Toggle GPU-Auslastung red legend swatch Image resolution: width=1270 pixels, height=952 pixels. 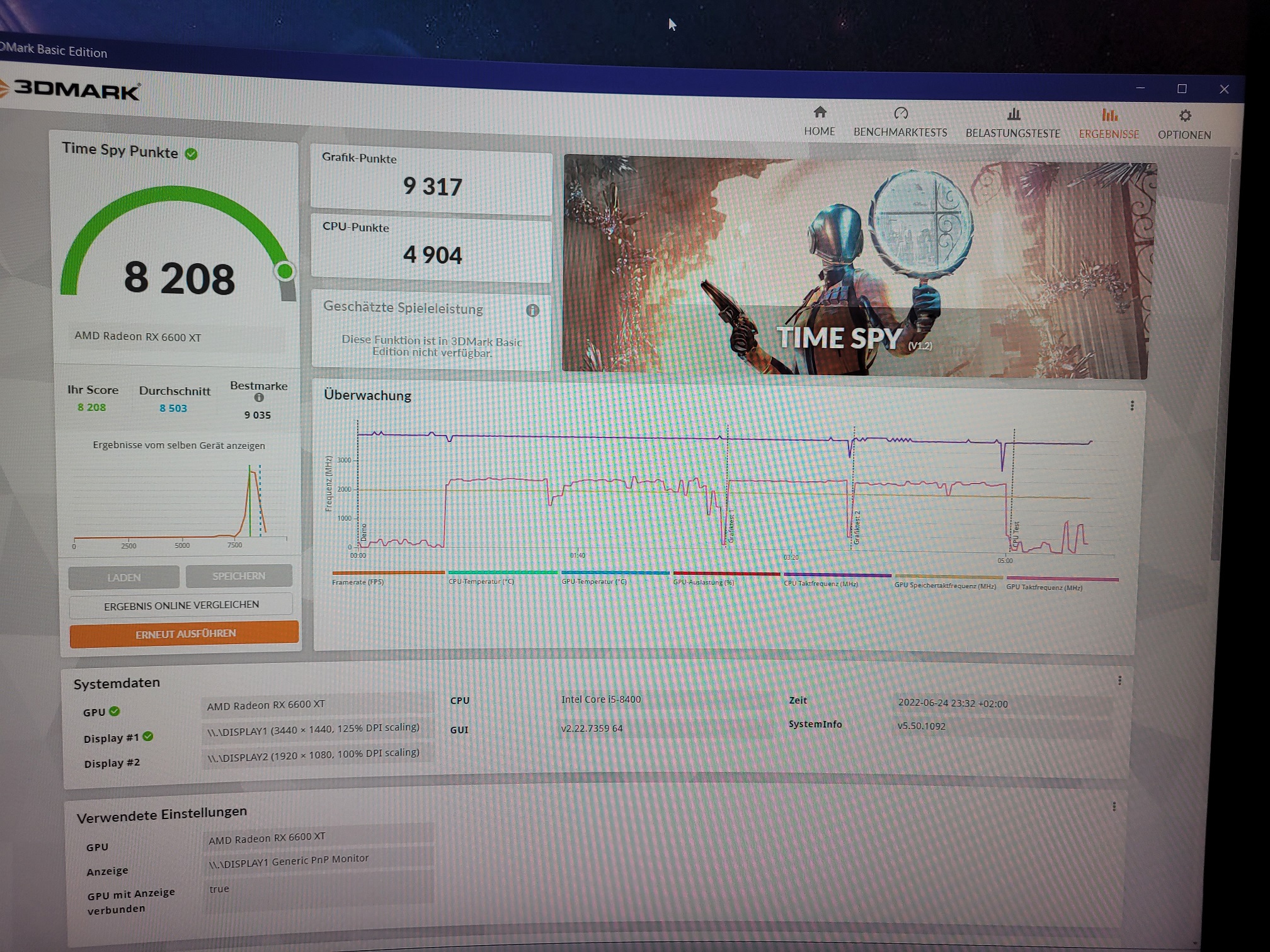click(726, 574)
